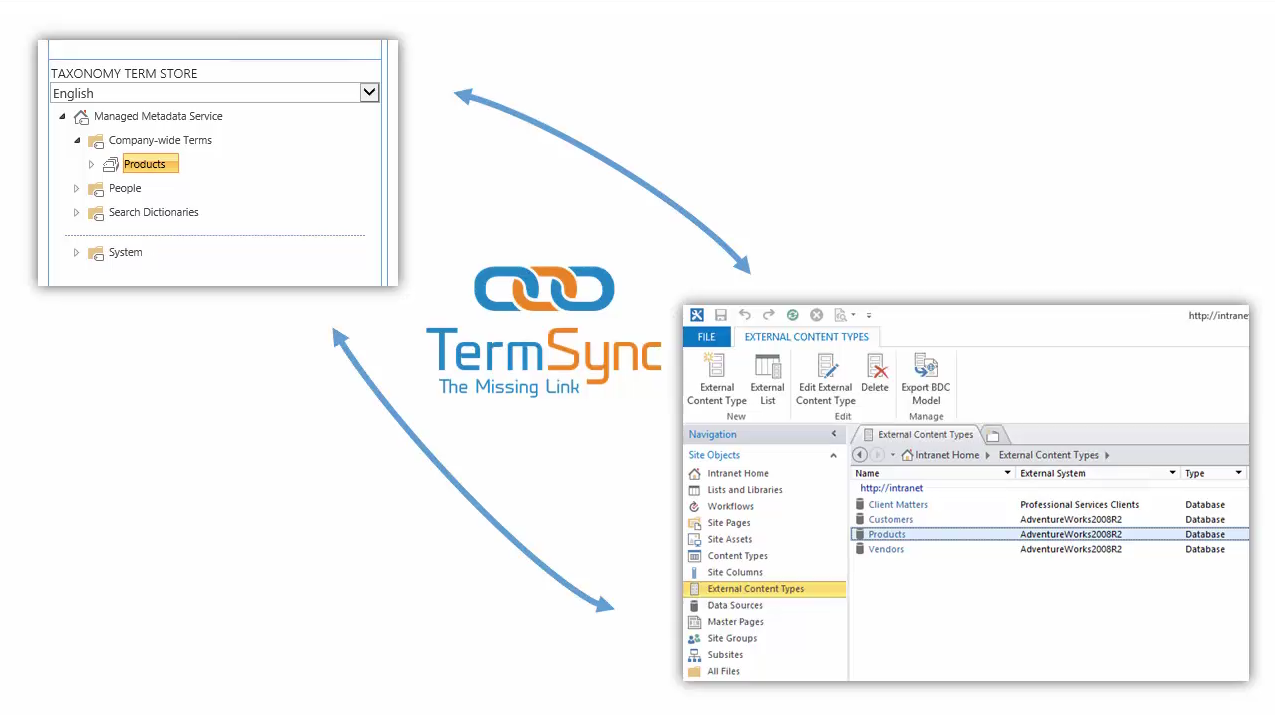Image resolution: width=1275 pixels, height=715 pixels.
Task: Open the Name column filter dropdown
Action: [x=1008, y=473]
